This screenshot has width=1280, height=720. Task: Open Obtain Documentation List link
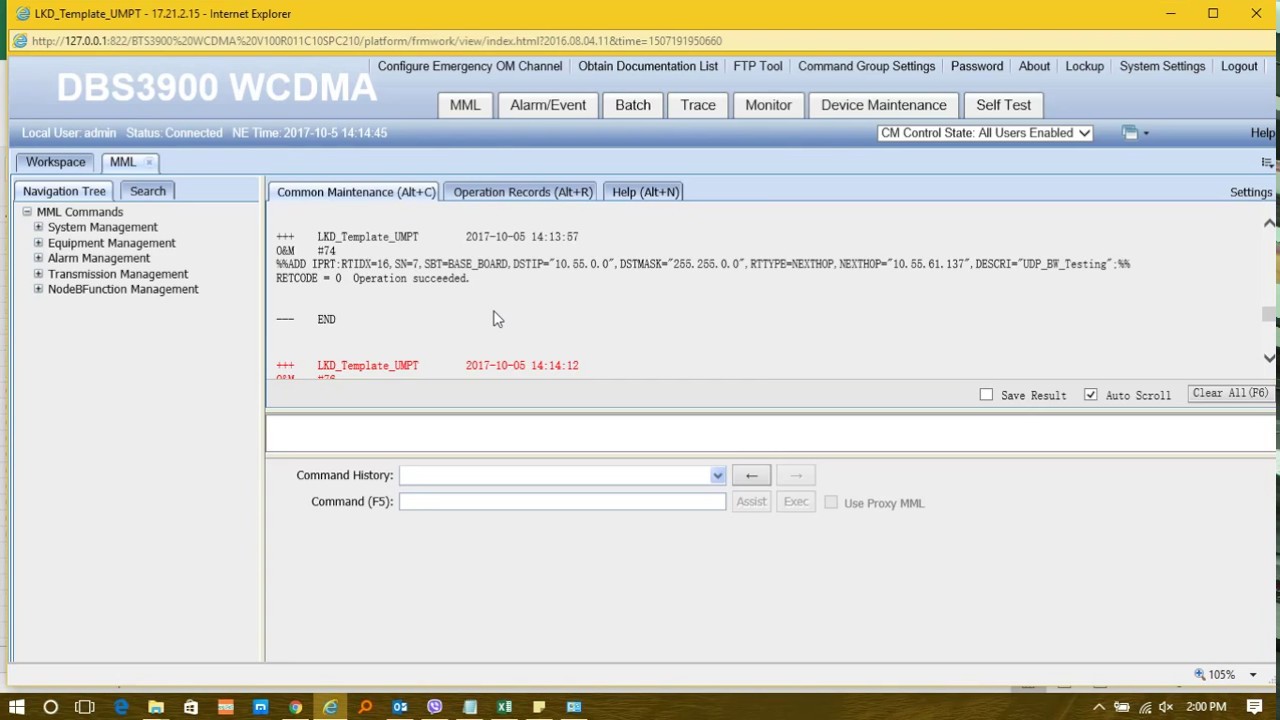(x=648, y=66)
